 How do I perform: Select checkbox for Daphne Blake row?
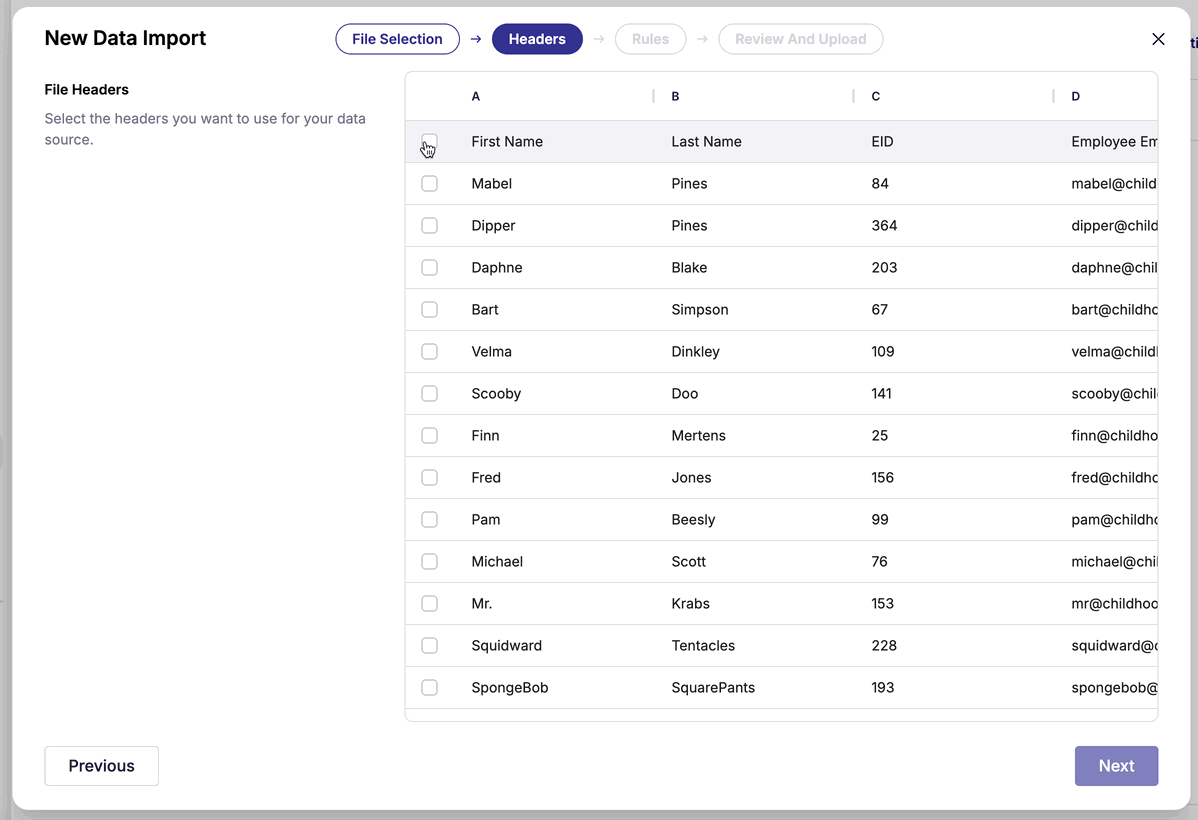pos(429,267)
